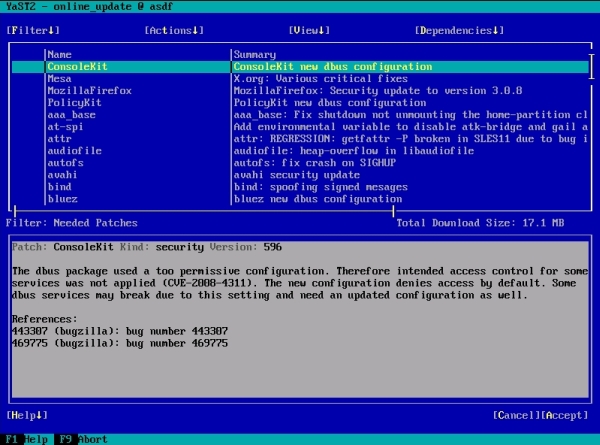Screen dimensions: 600x445
Task: Click summary 'MozillaFirefox: Security update to version 3.0.8'
Action: tap(378, 91)
